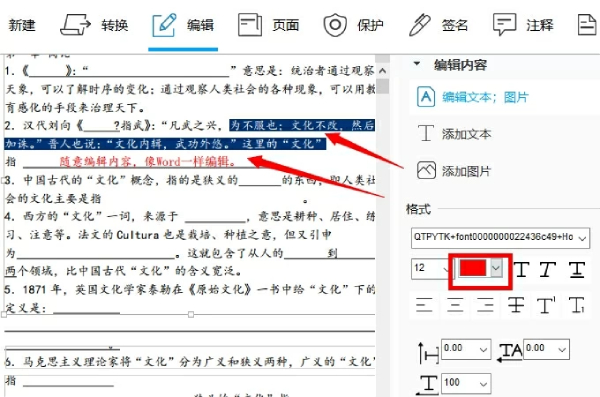Viewport: 600px width, 397px height.
Task: Click the shield protect icon
Action: (x=335, y=25)
